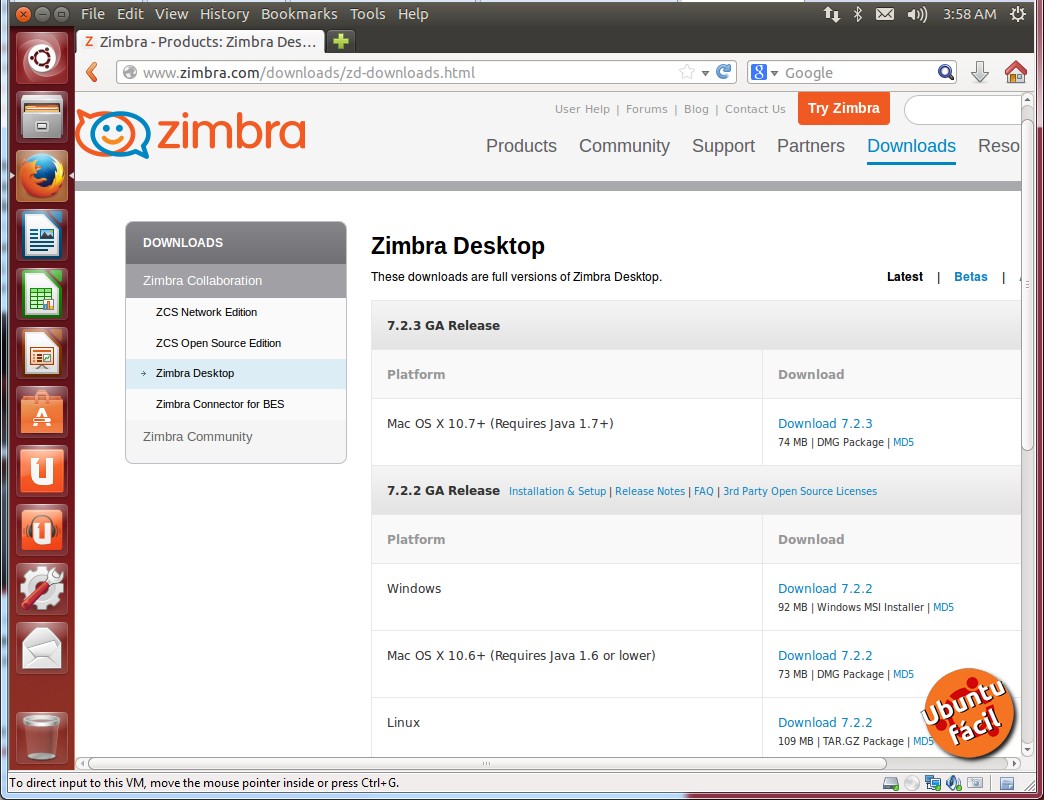The height and width of the screenshot is (800, 1044).
Task: Open the Bluetooth indicator in top panel
Action: 858,14
